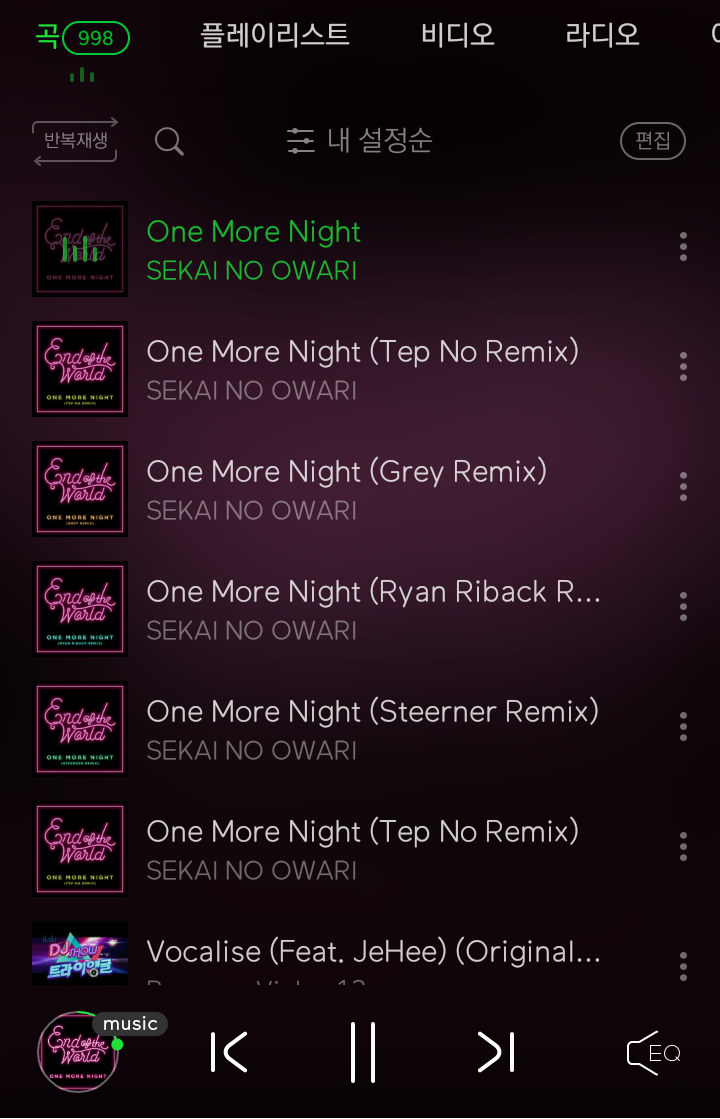Open the 라디오 tab
Viewport: 720px width, 1119px height.
point(602,35)
